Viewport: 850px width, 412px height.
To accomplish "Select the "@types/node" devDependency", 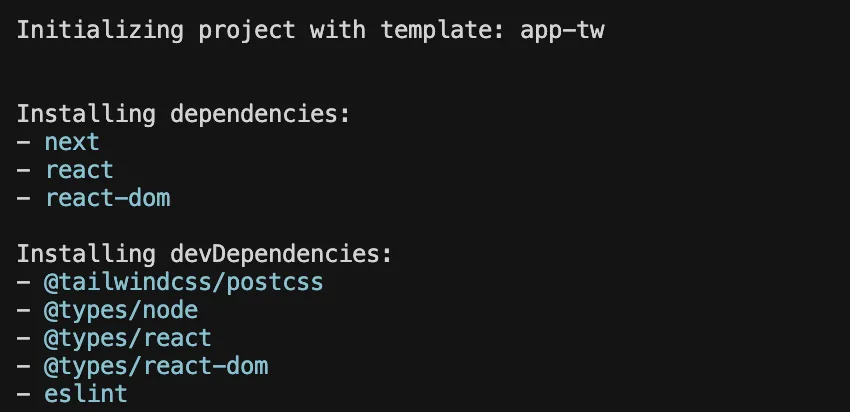I will 121,310.
